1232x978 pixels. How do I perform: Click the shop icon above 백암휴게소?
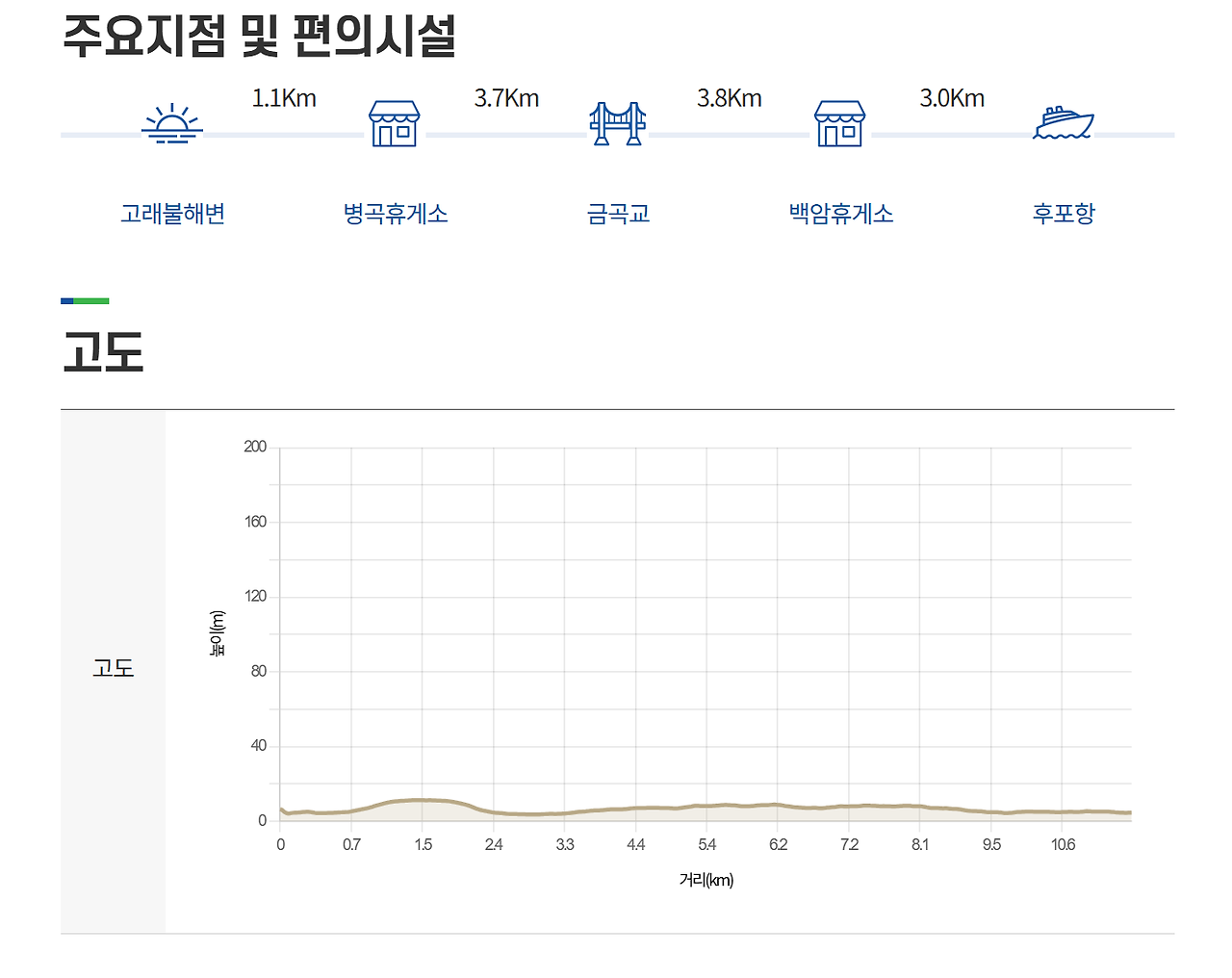(x=840, y=123)
